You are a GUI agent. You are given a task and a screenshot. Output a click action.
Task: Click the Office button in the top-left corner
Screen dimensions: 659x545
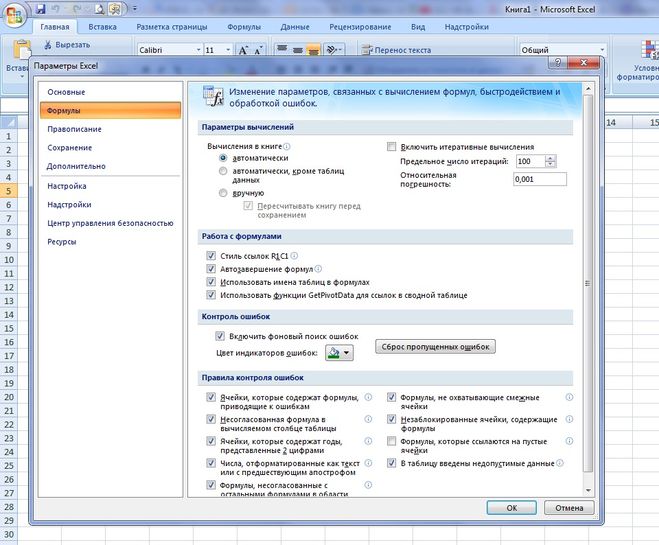[x=14, y=16]
